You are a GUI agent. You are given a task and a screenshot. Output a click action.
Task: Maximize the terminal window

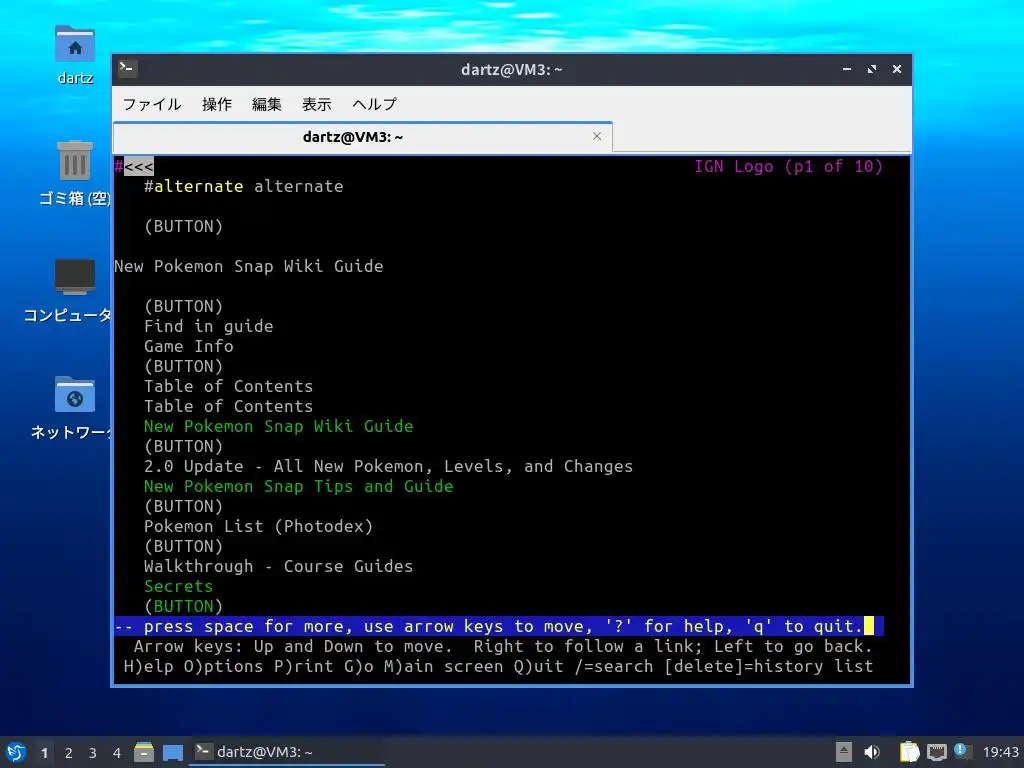coord(872,69)
